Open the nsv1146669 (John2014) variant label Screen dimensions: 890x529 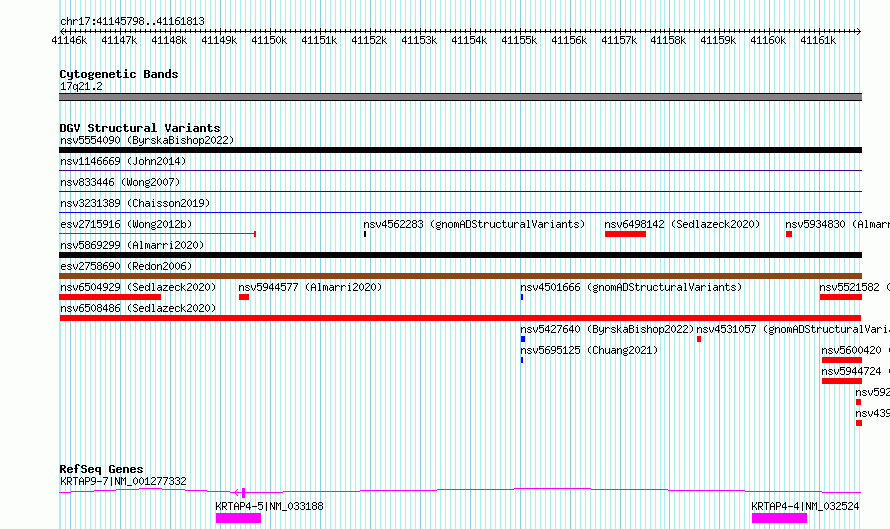(123, 161)
